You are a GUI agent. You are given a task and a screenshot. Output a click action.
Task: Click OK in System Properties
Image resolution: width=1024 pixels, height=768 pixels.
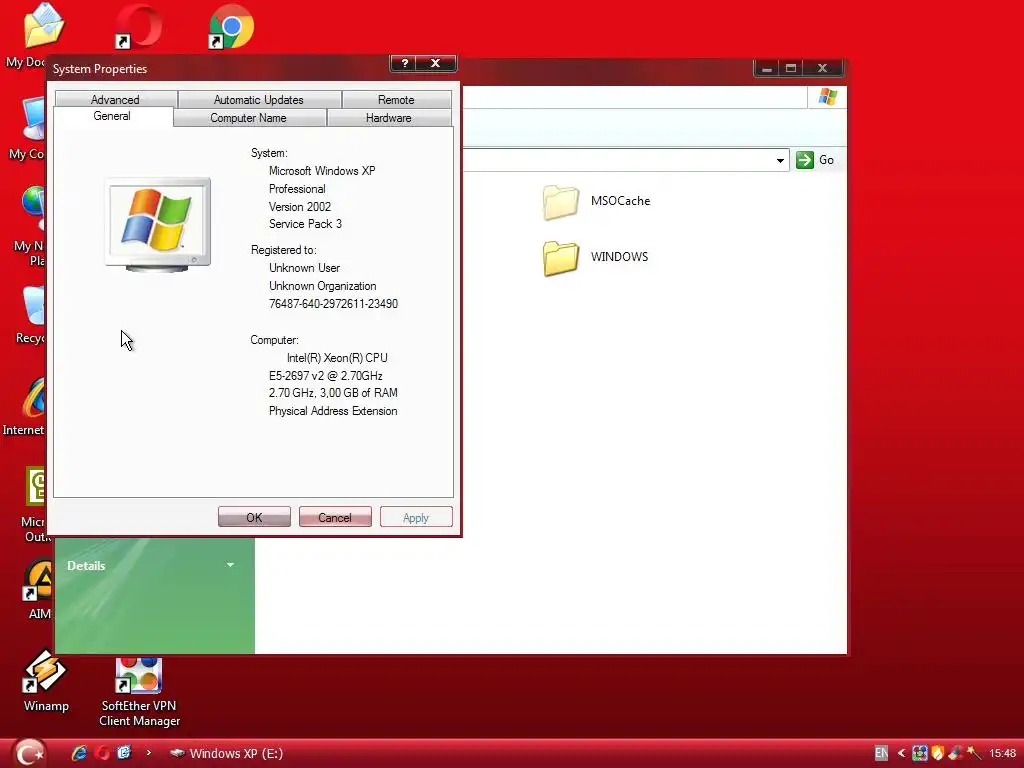[254, 517]
